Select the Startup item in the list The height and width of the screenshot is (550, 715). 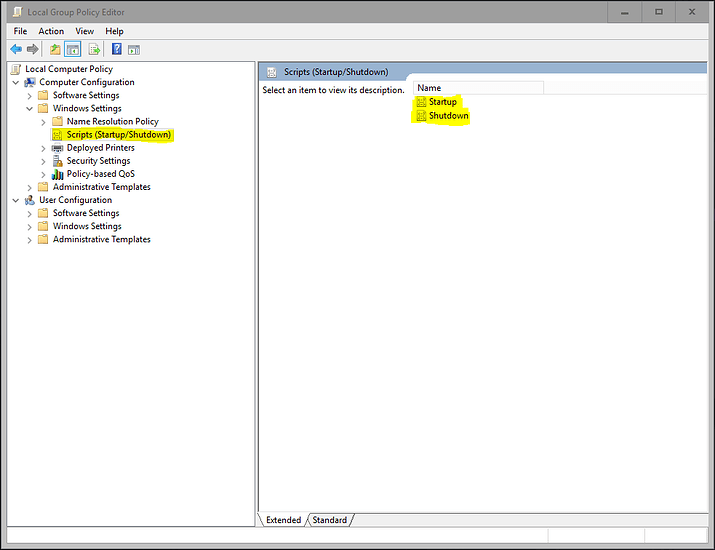click(442, 102)
